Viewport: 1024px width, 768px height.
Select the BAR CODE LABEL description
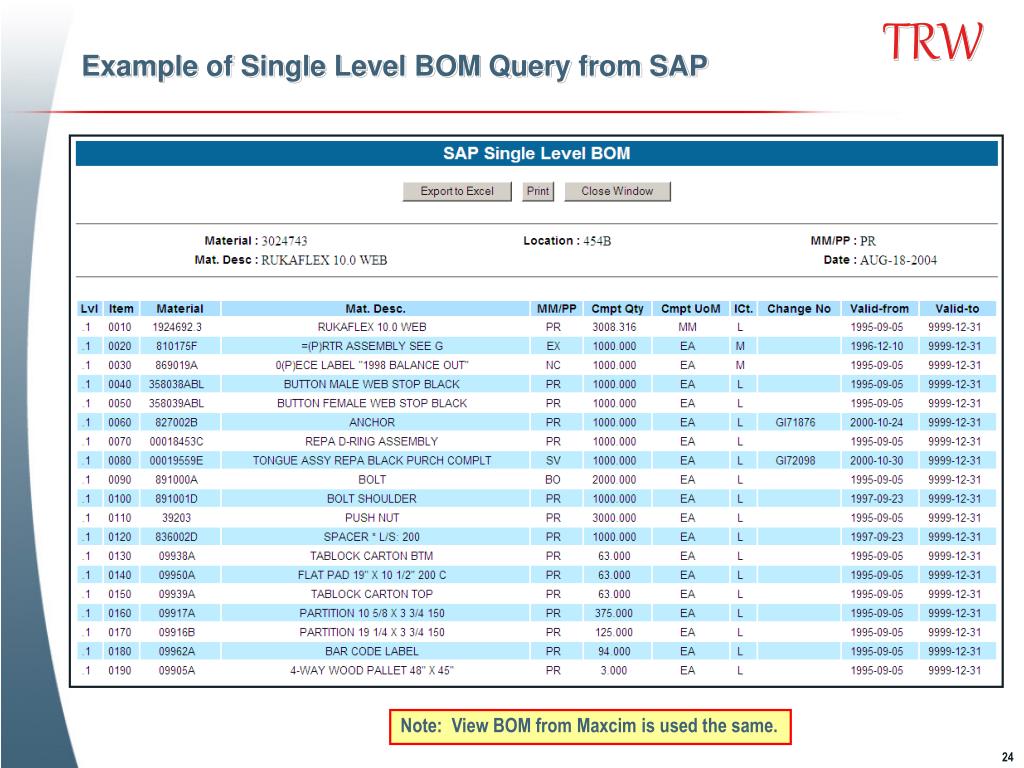click(372, 651)
